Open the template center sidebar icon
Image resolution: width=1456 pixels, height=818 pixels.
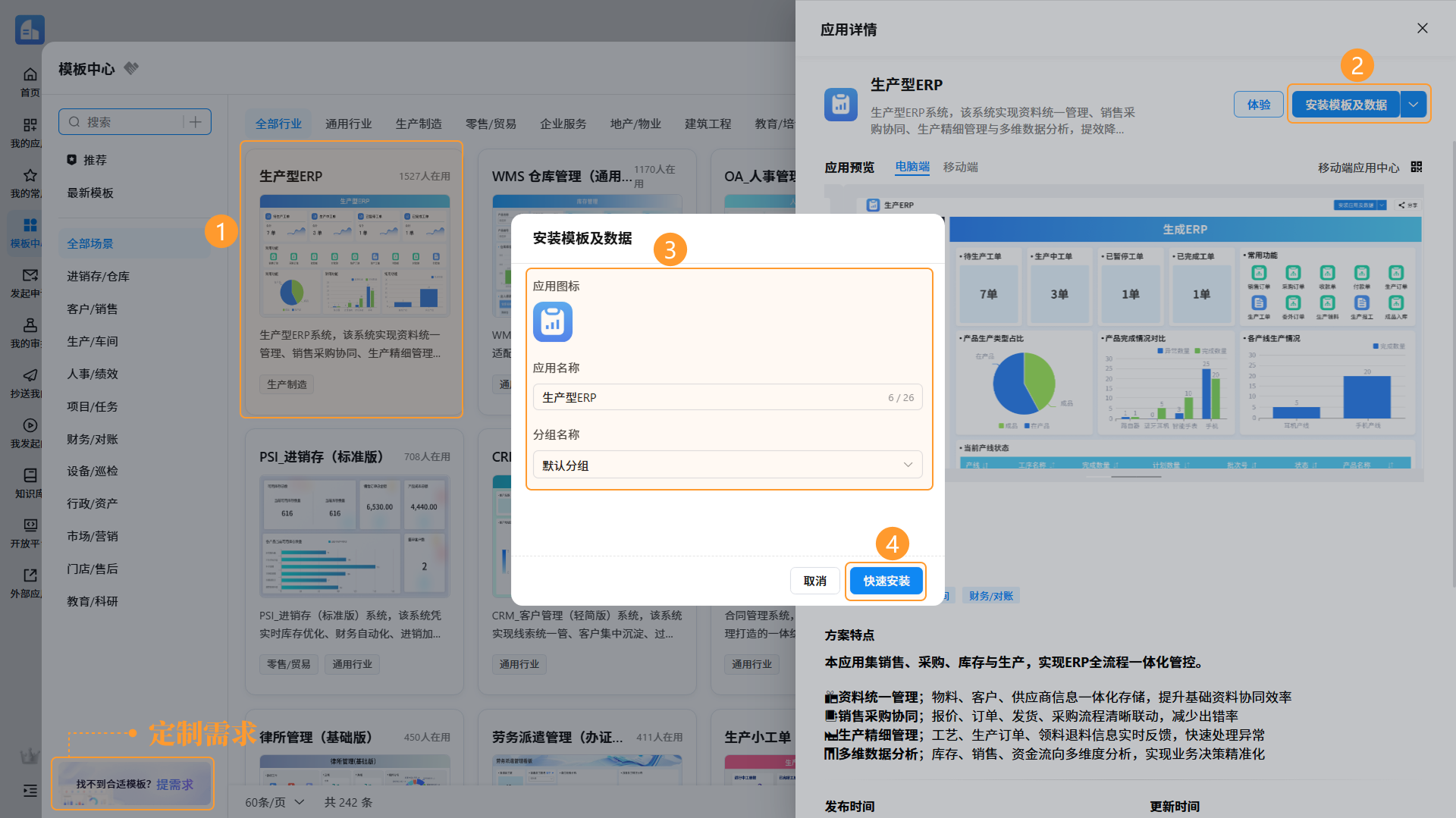[30, 225]
